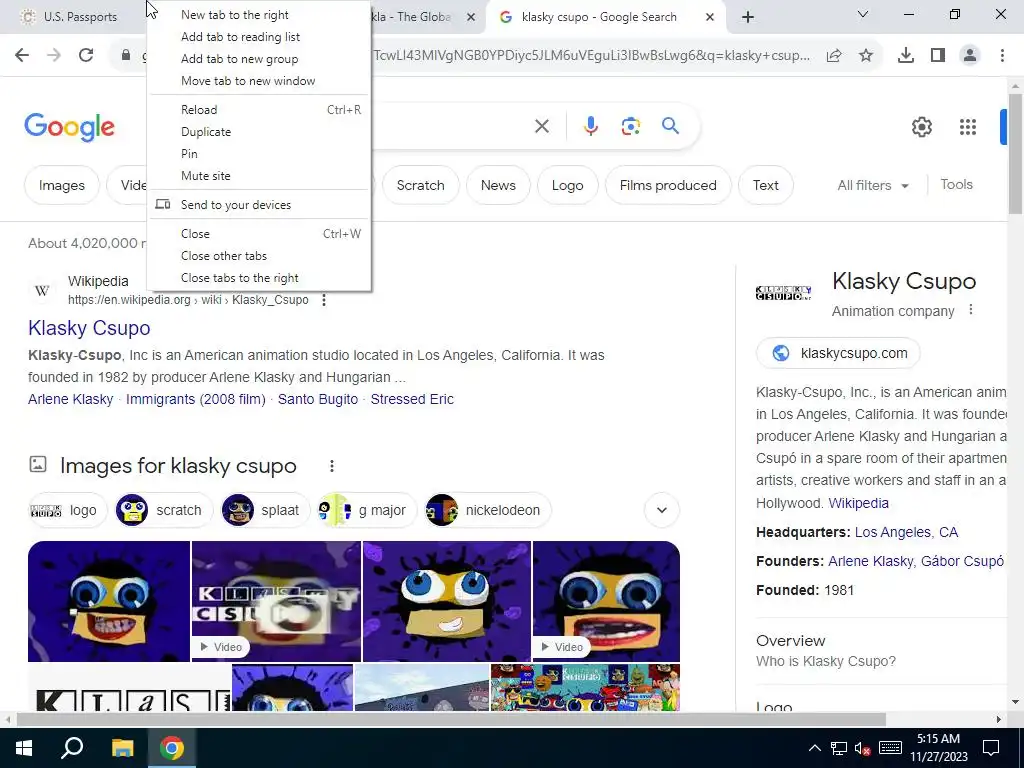
Task: Open new tab with plus button
Action: (748, 17)
